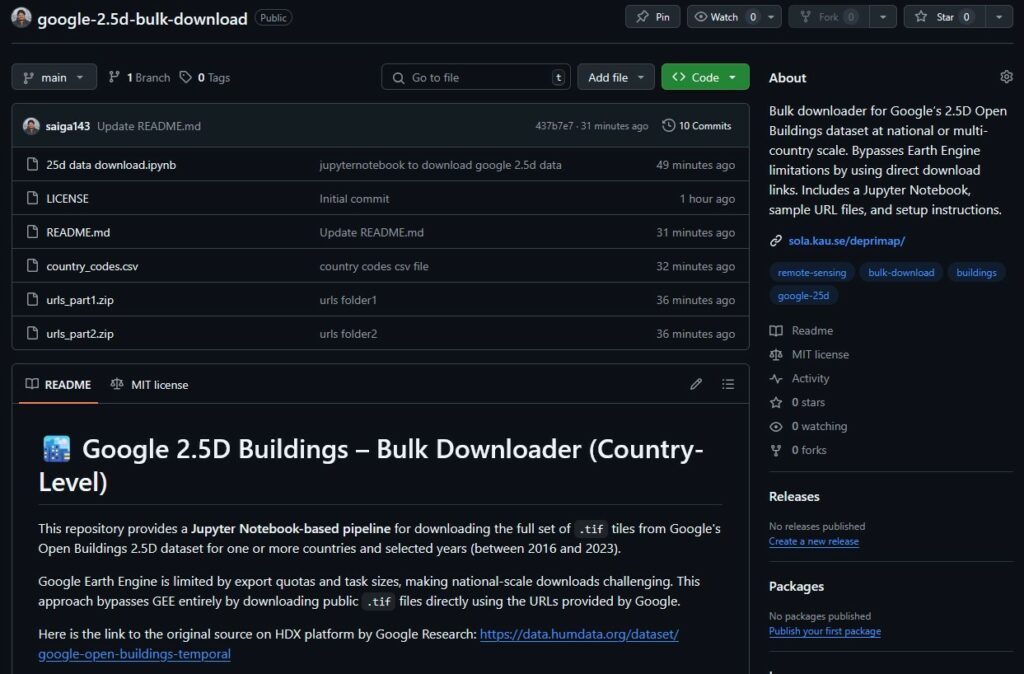Open commit message 'jupyternotebook to download google 2.5d data'
This screenshot has width=1024, height=674.
point(441,165)
